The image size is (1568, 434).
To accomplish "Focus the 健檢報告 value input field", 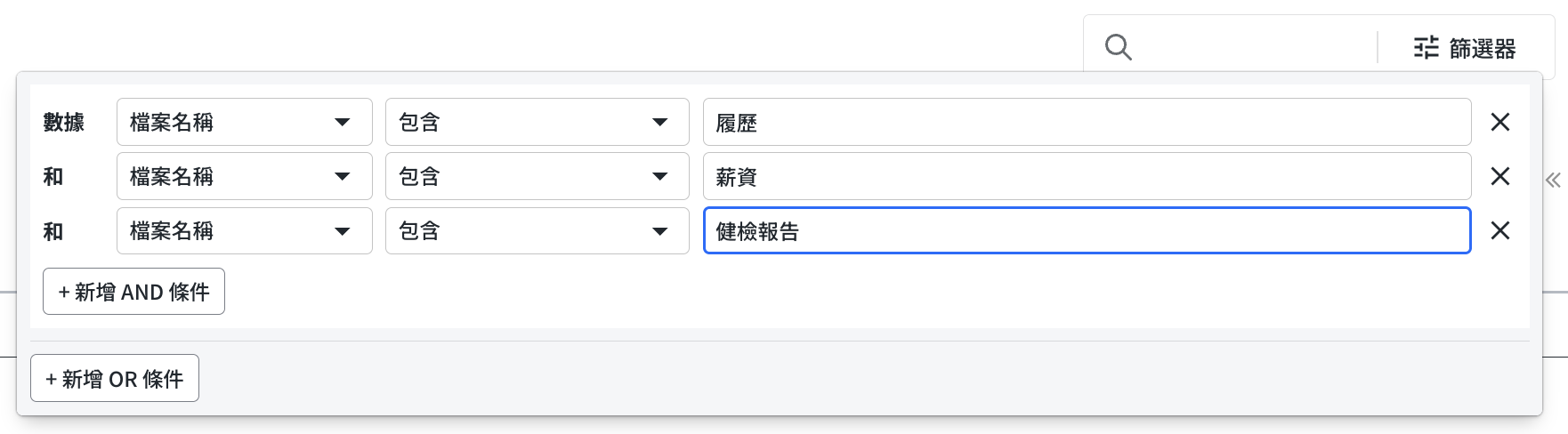I will (1086, 230).
